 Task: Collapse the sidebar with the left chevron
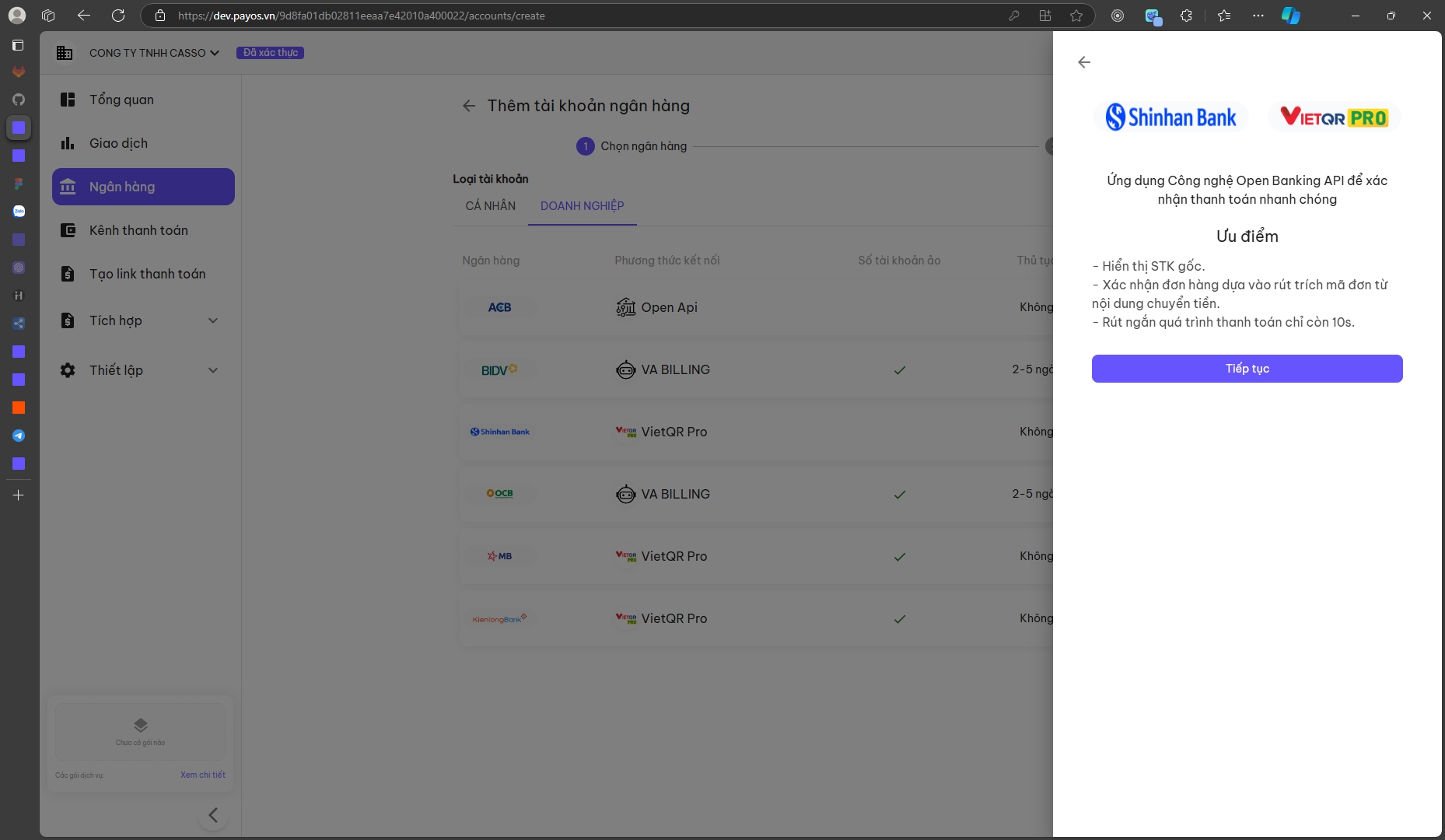[213, 815]
